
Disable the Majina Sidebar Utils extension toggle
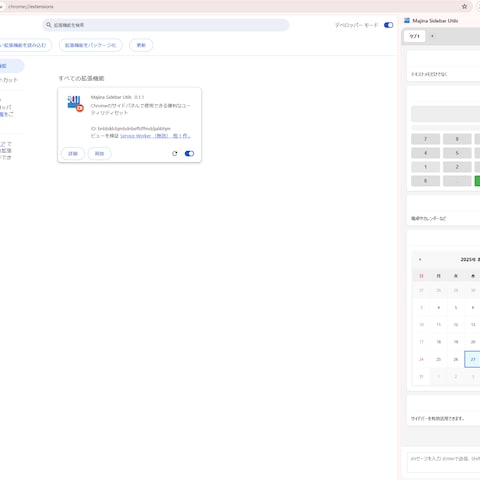[x=189, y=153]
